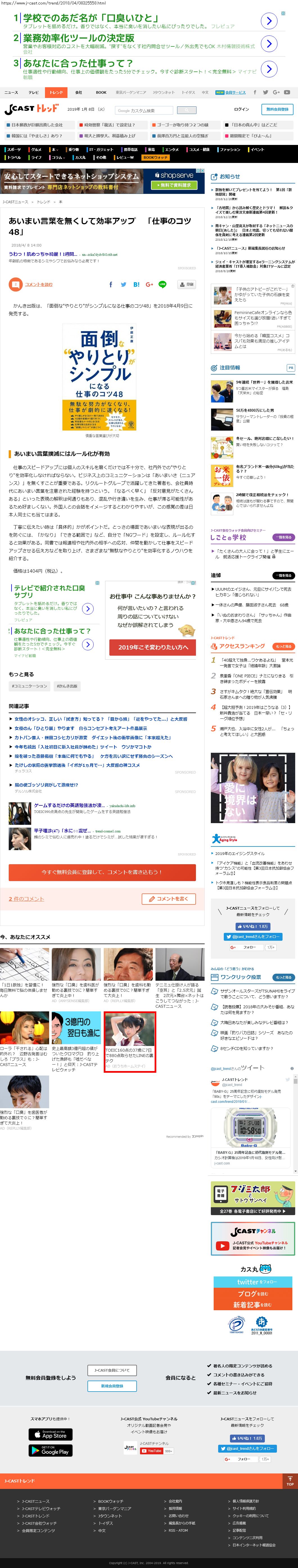This screenshot has height=1568, width=298.
Task: Switch to the トレンド tab
Action: tap(56, 93)
